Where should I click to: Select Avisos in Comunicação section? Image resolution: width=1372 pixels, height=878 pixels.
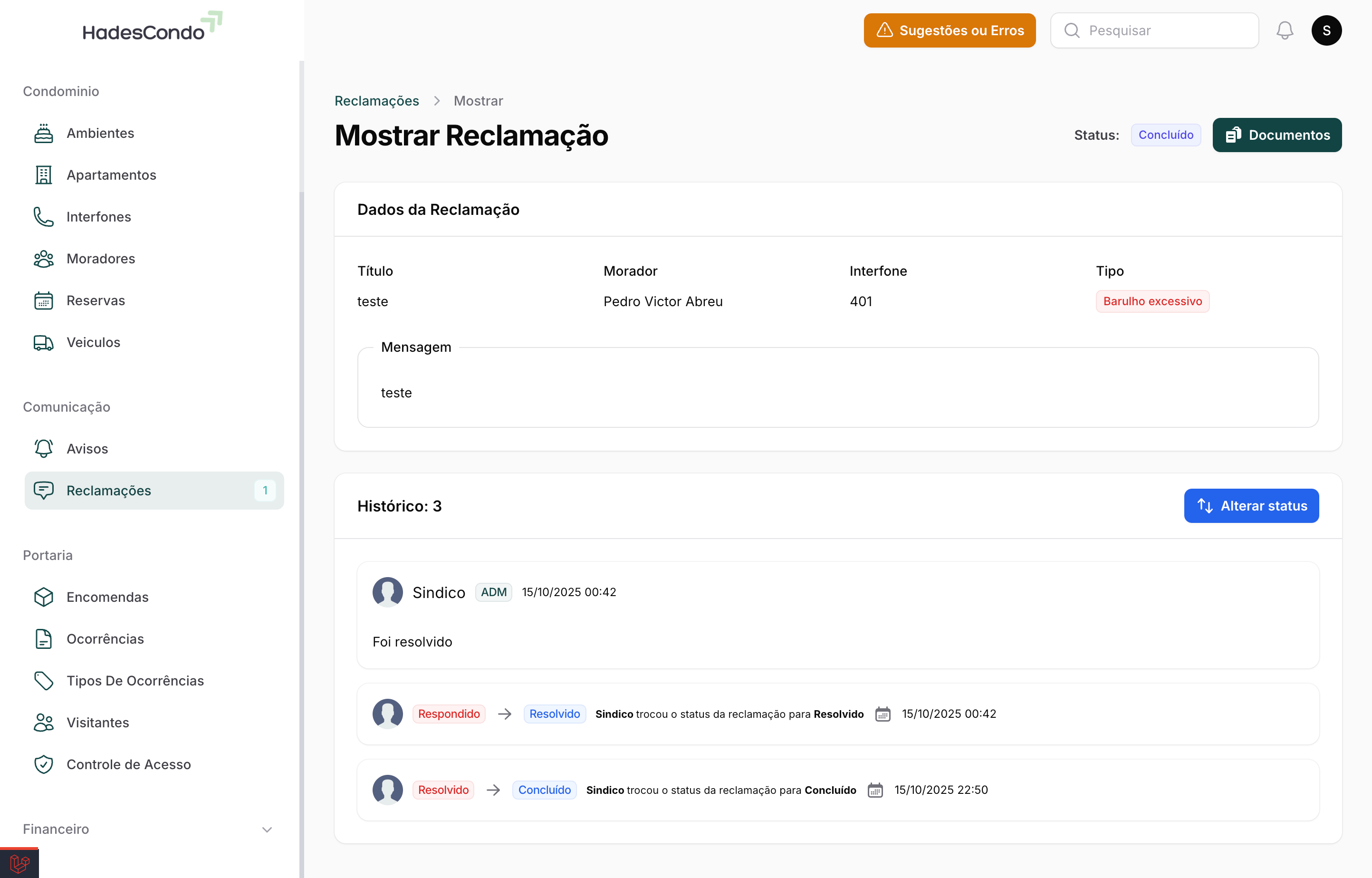(87, 449)
